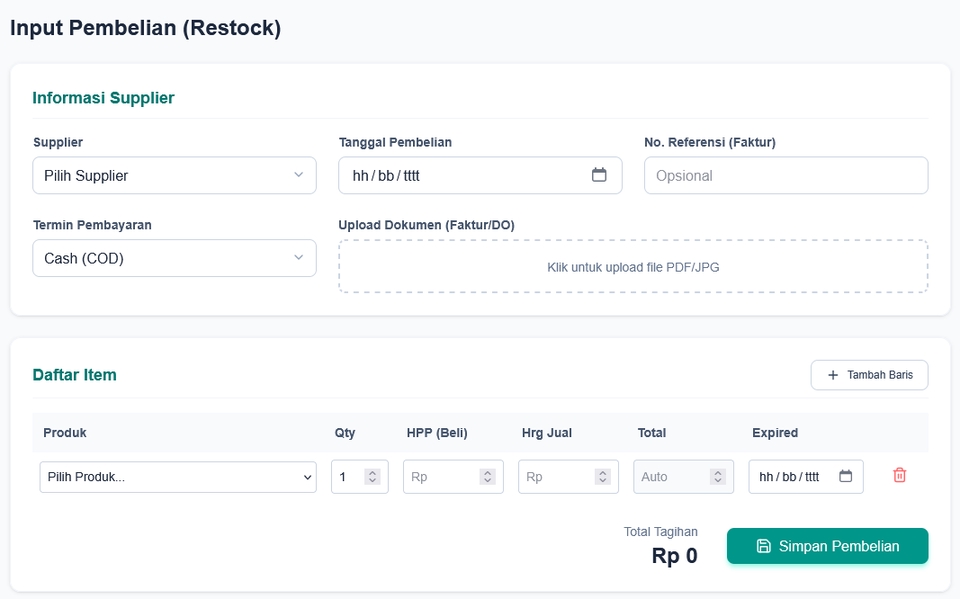This screenshot has width=960, height=599.
Task: Focus the No. Referensi (Faktur) input
Action: tap(786, 175)
